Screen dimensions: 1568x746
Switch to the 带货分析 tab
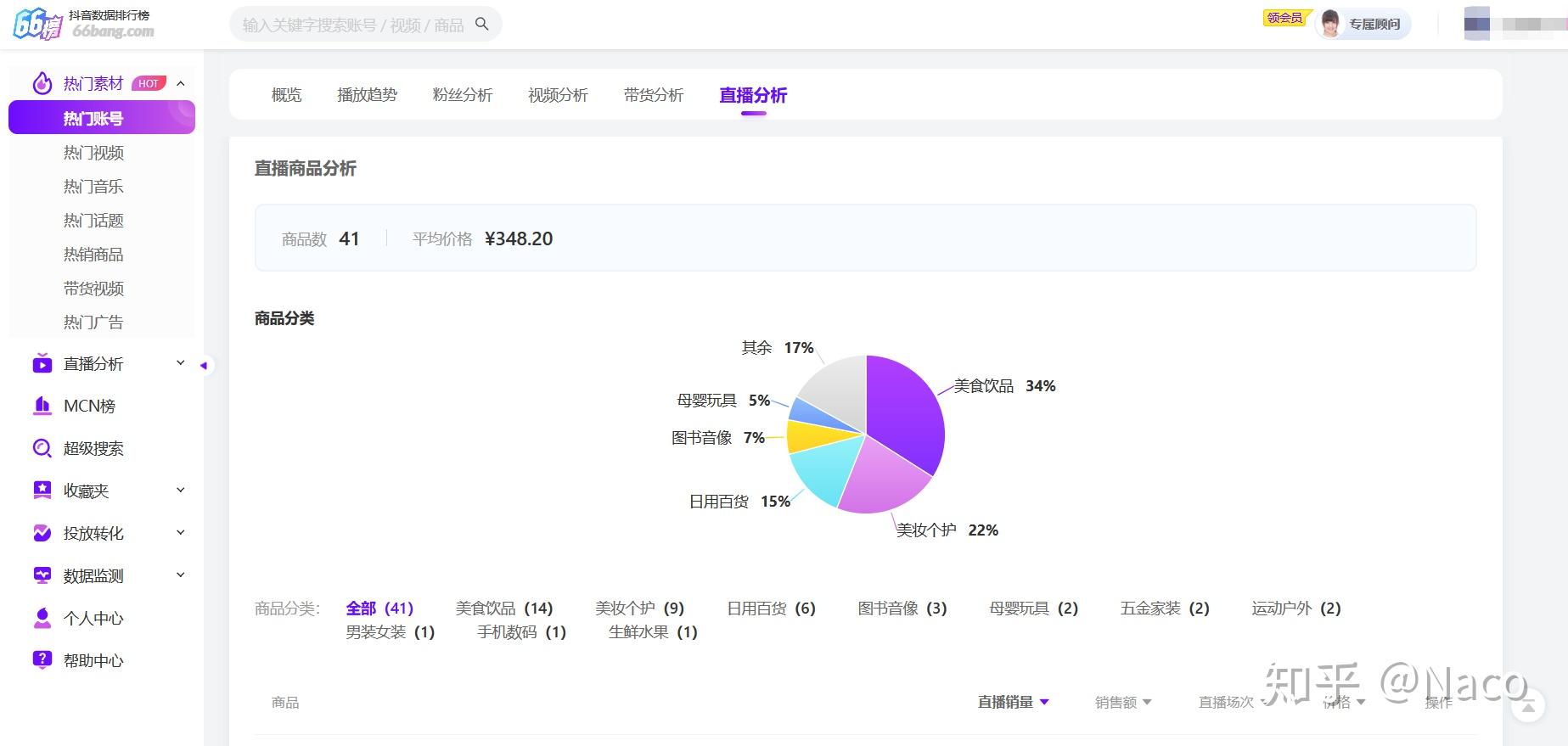654,95
